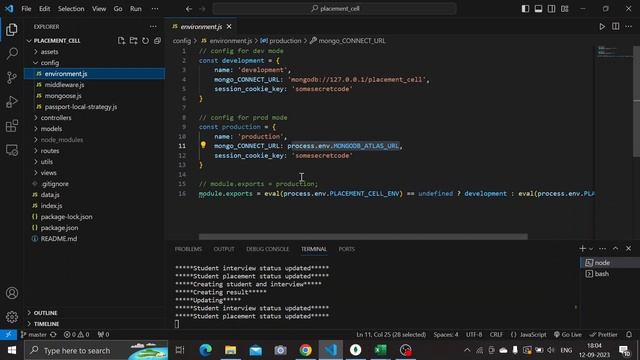The width and height of the screenshot is (640, 360).
Task: Open the remote window indicator
Action: coord(8,334)
